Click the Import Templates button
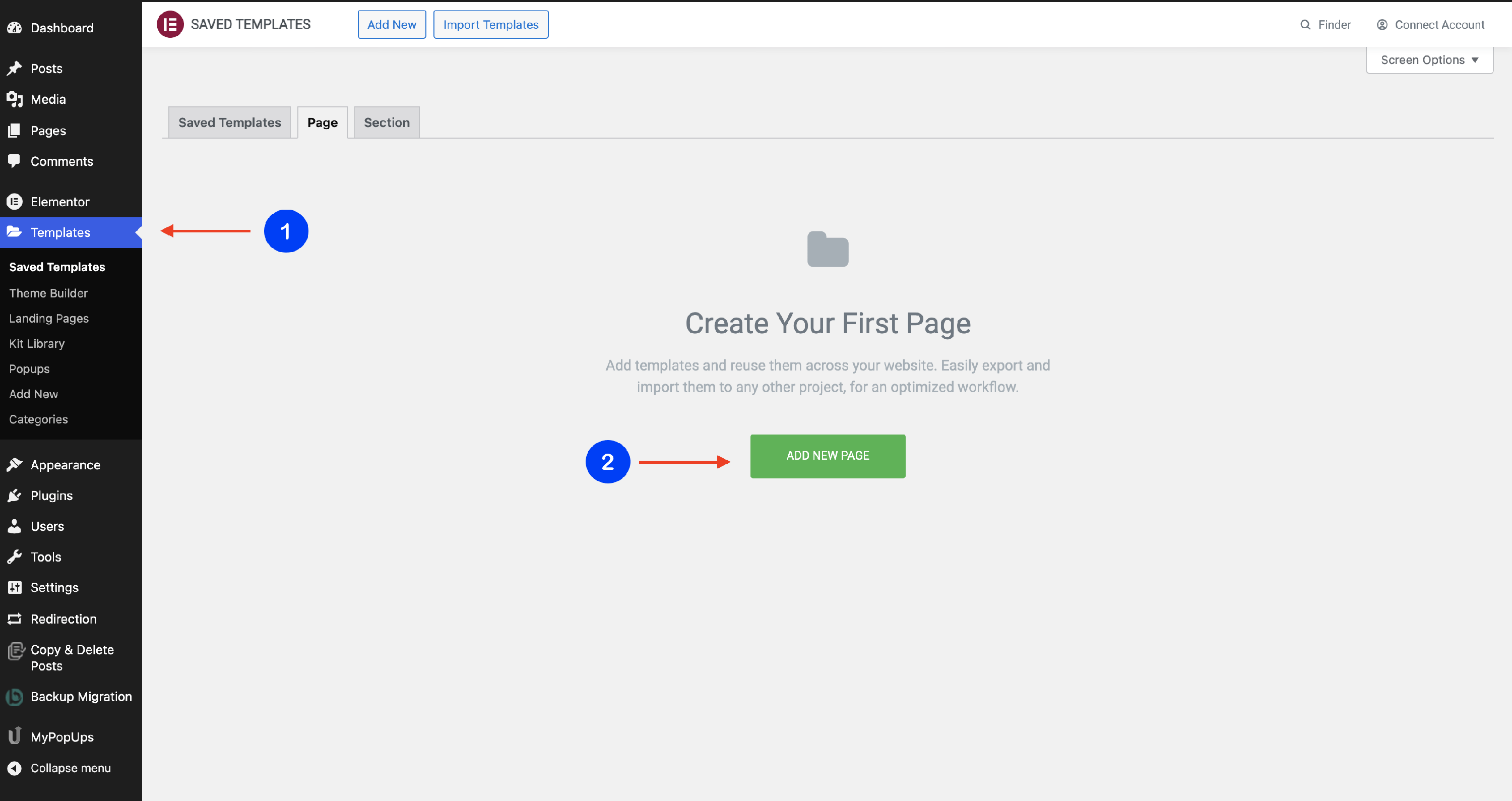Viewport: 1512px width, 801px height. [x=491, y=25]
